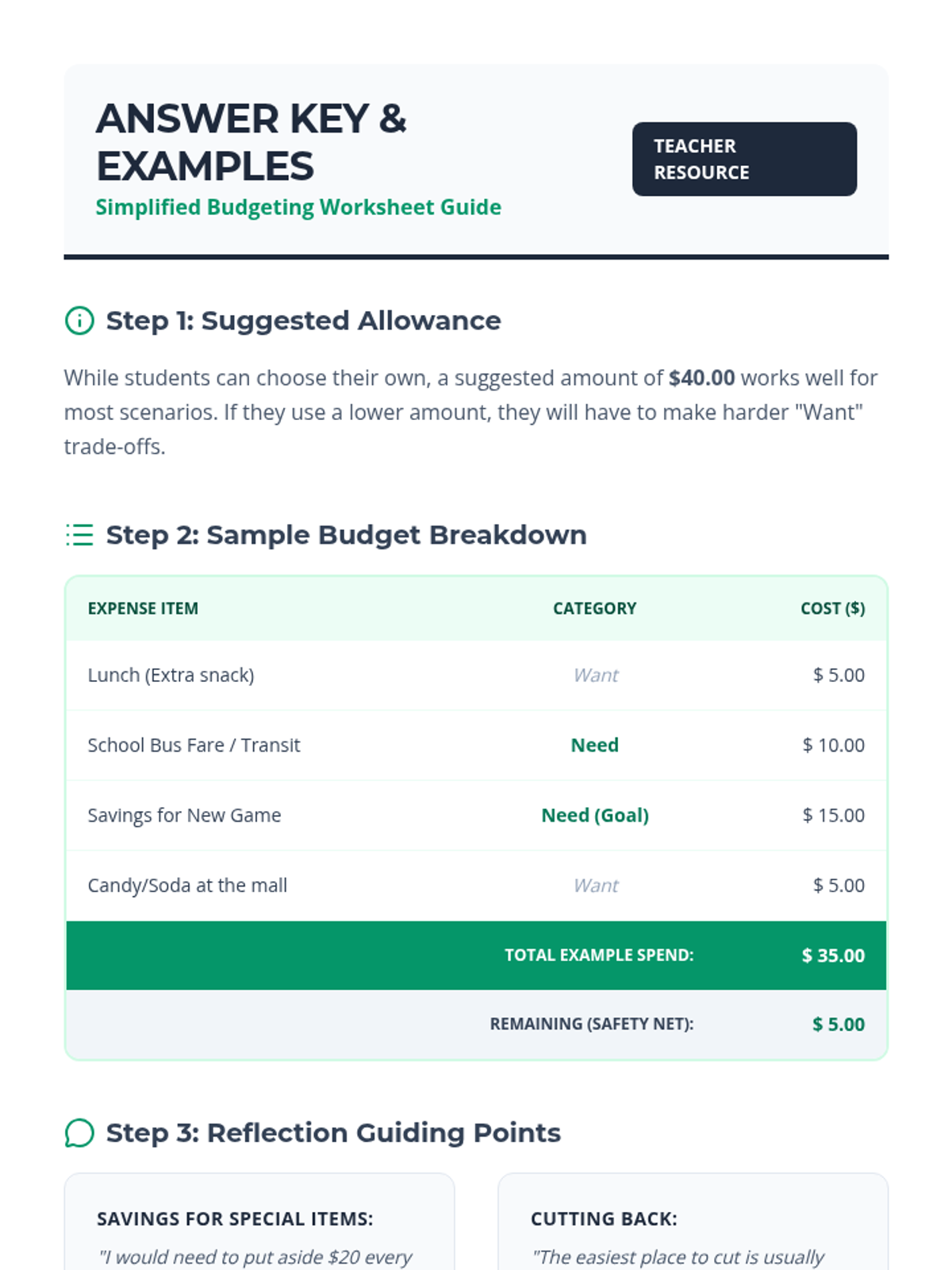The width and height of the screenshot is (952, 1270).
Task: Click the Remaining (Safety Net) $ 5.00 value
Action: pos(838,1025)
